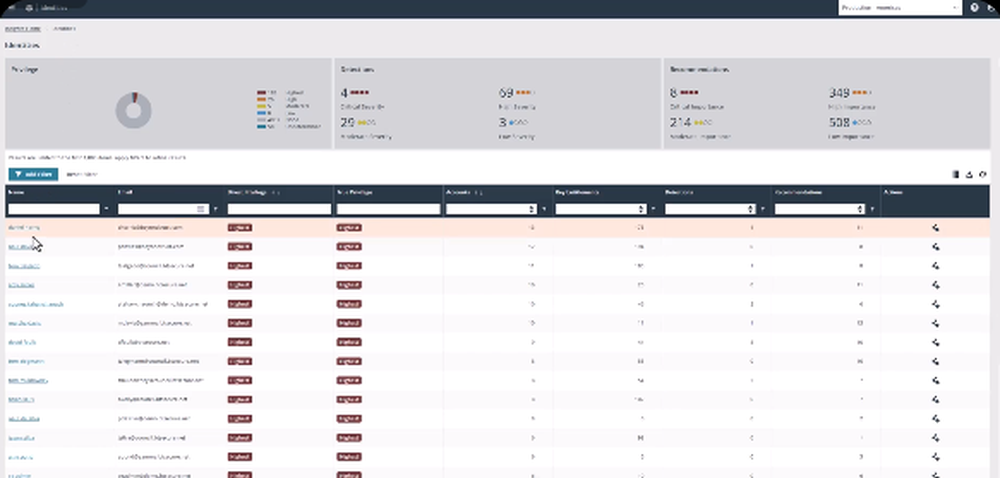Click the Detections column header
Screen dimensions: 1000x478
tap(679, 192)
